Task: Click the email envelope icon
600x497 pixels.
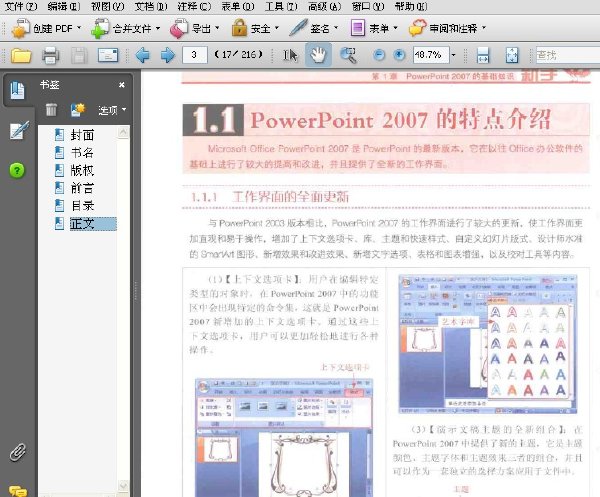Action: pyautogui.click(x=108, y=55)
